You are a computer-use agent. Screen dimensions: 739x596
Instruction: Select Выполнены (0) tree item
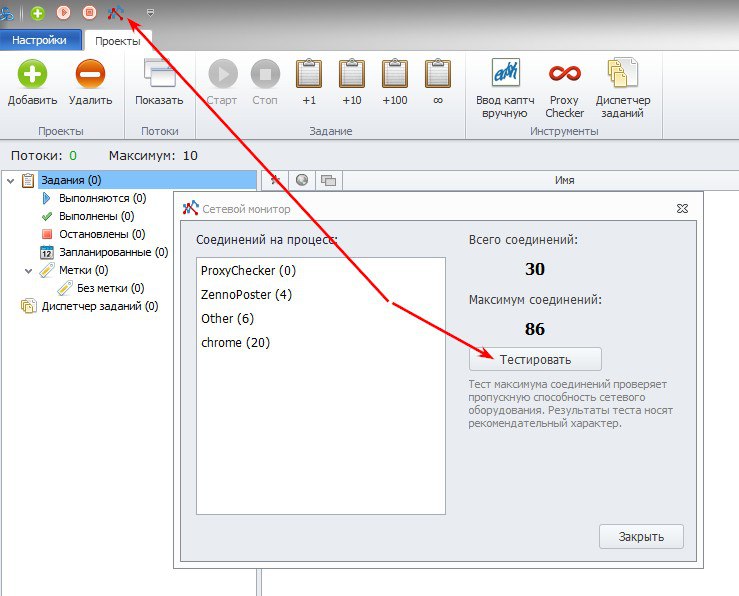coord(97,216)
